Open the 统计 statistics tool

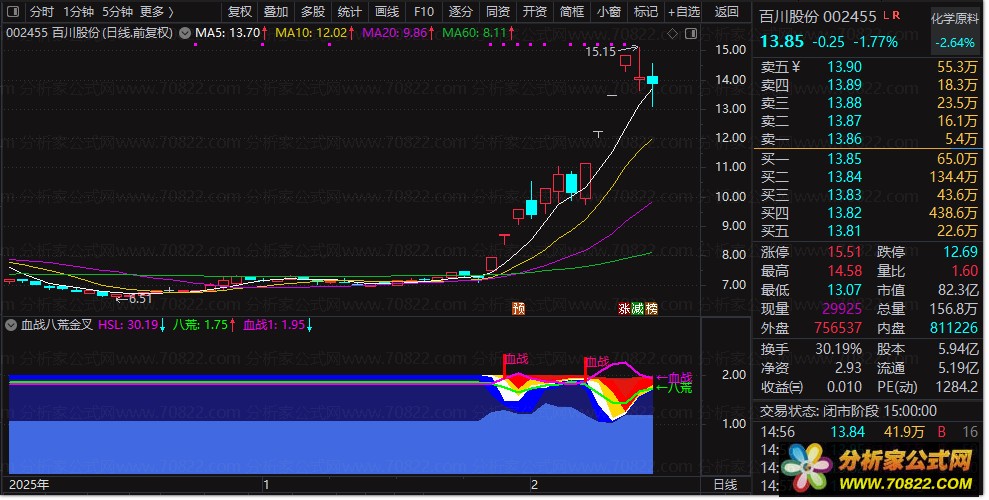point(349,11)
